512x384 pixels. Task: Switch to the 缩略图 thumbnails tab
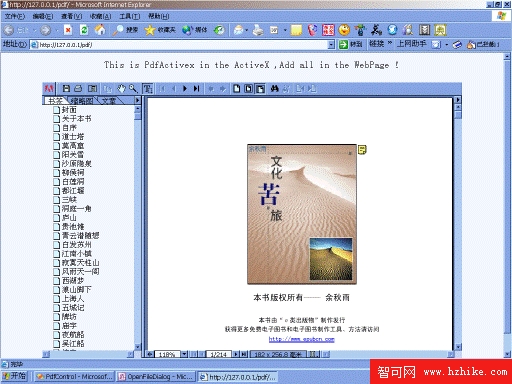pyautogui.click(x=82, y=101)
